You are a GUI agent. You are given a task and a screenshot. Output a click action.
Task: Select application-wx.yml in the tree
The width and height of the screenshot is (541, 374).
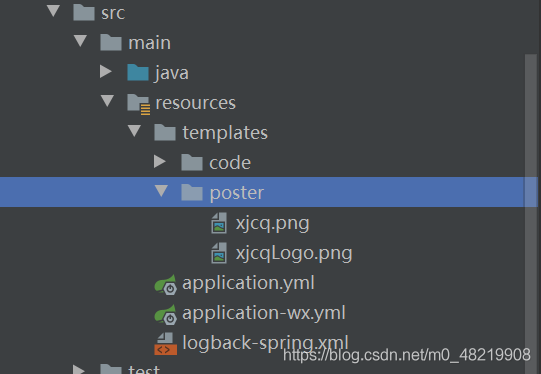pyautogui.click(x=264, y=314)
